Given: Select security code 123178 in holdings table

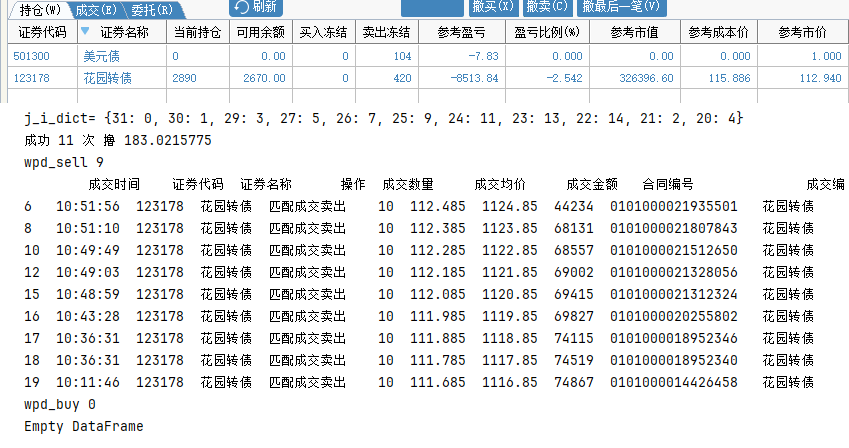Looking at the screenshot, I should pos(31,78).
